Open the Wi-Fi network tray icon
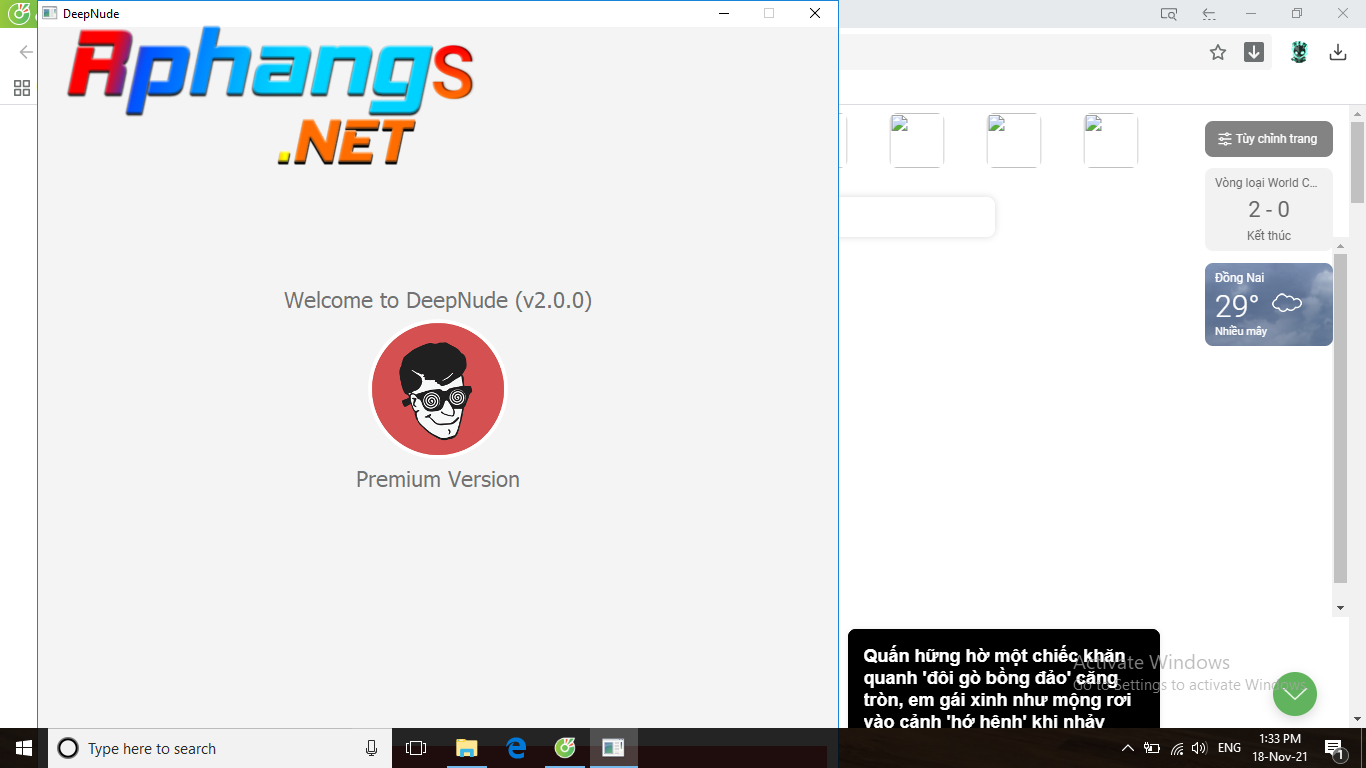This screenshot has height=768, width=1366. [1177, 748]
